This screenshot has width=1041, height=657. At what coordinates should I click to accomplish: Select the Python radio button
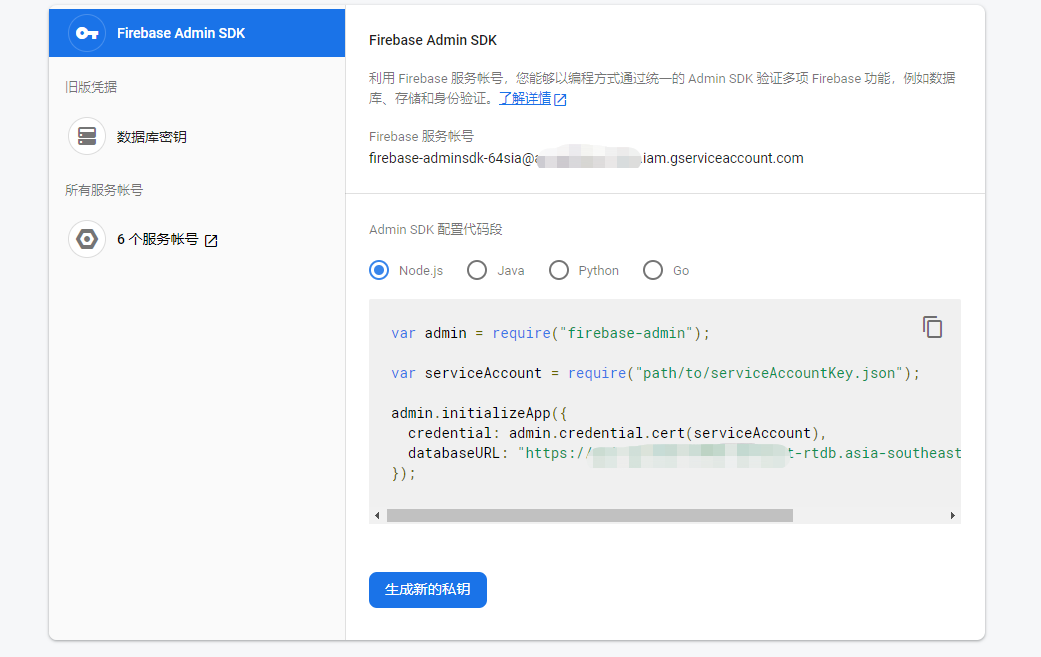pyautogui.click(x=559, y=270)
